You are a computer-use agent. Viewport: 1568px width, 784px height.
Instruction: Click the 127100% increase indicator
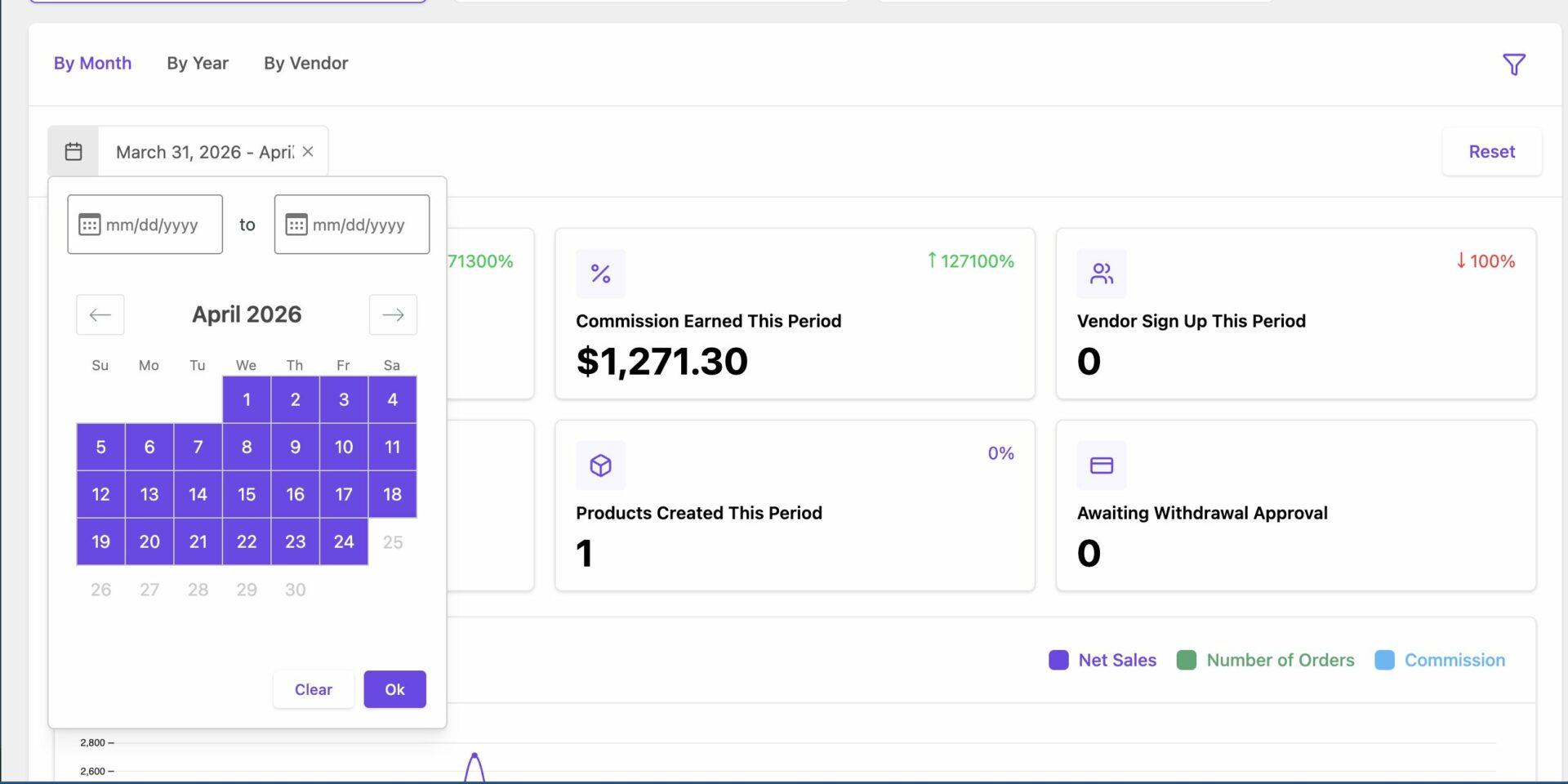tap(970, 261)
